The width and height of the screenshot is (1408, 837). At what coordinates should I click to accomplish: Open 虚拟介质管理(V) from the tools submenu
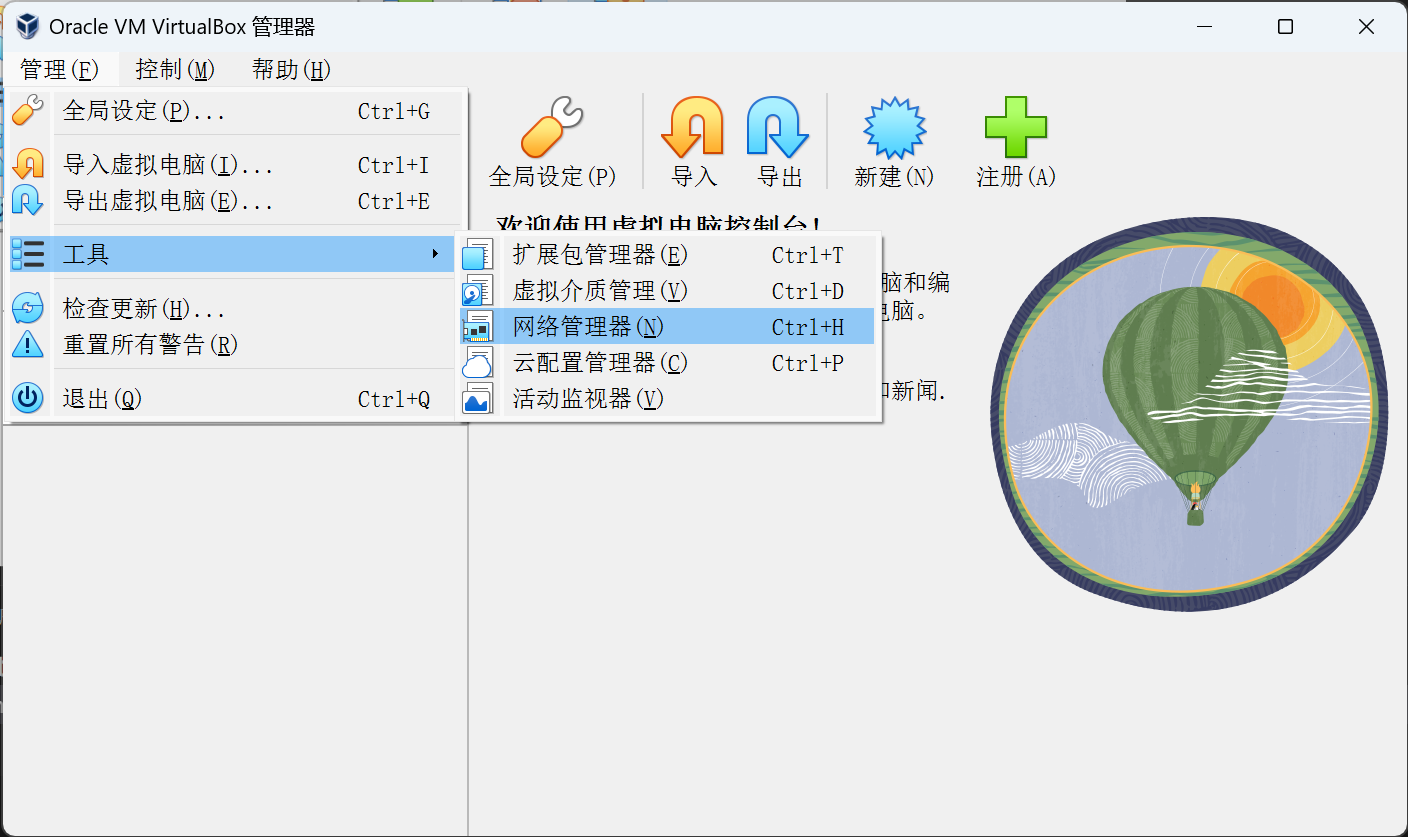coord(667,291)
